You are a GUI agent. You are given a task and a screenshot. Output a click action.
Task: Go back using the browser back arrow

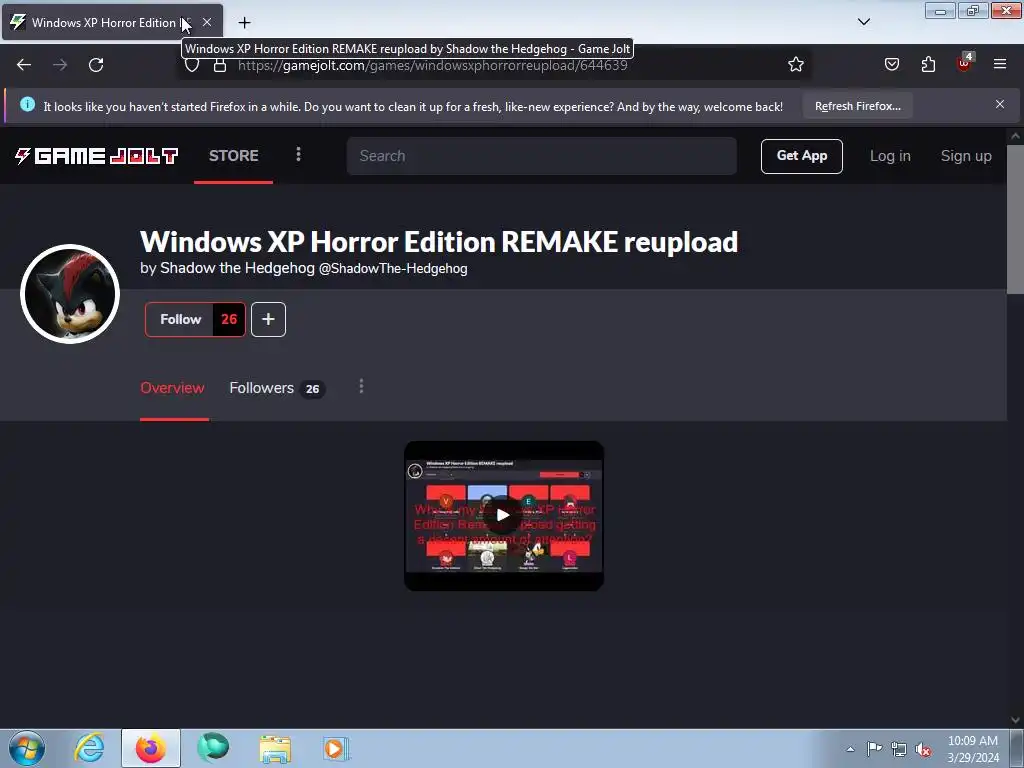(x=24, y=65)
